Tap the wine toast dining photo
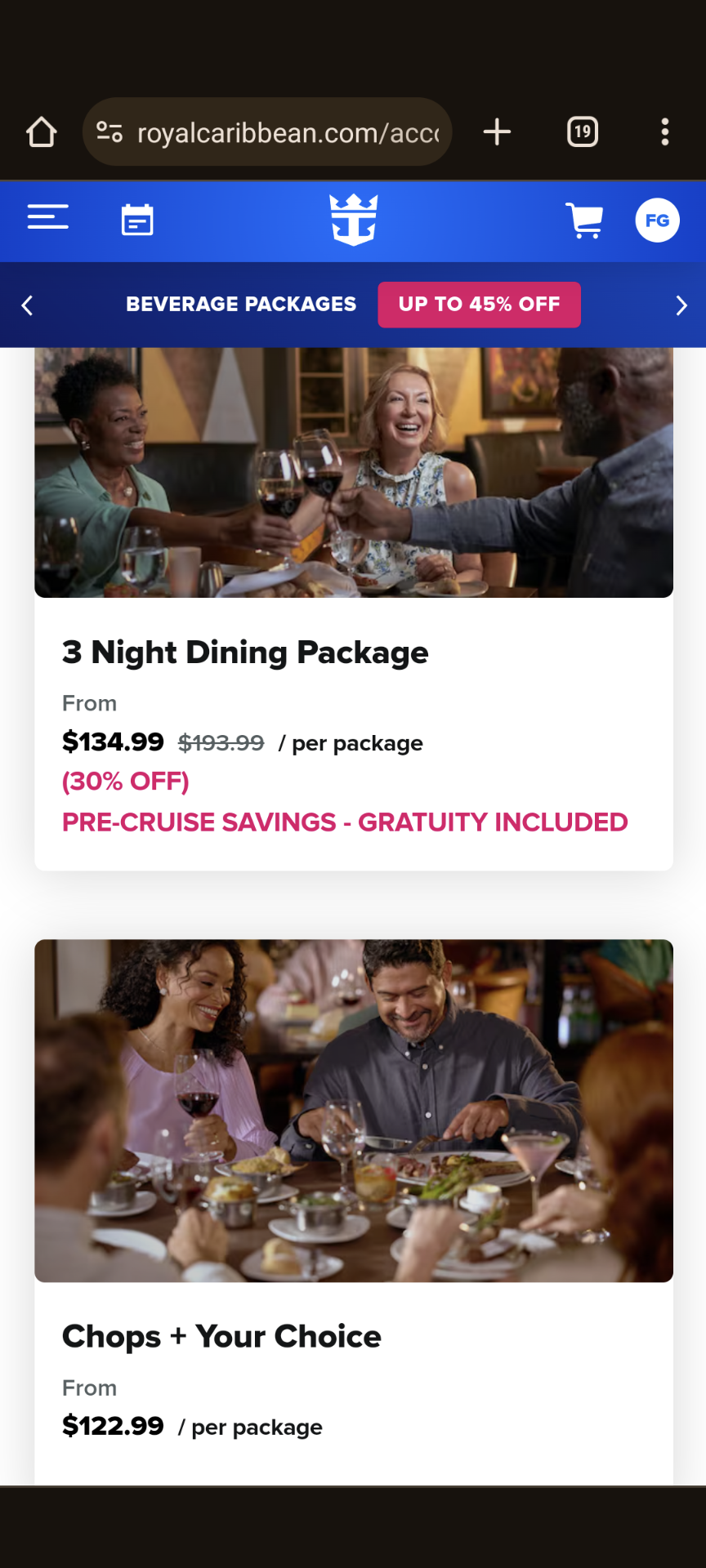This screenshot has height=1568, width=706. [x=354, y=472]
